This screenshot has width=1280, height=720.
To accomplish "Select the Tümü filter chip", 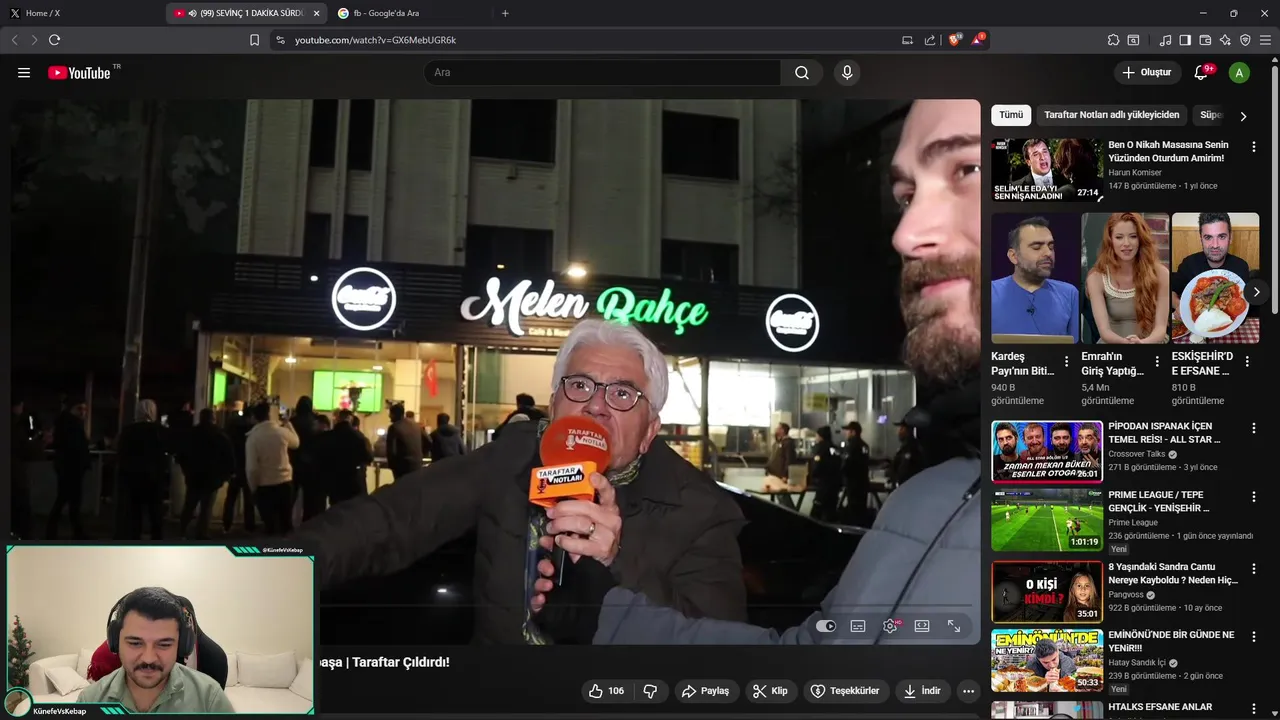I will click(1011, 115).
